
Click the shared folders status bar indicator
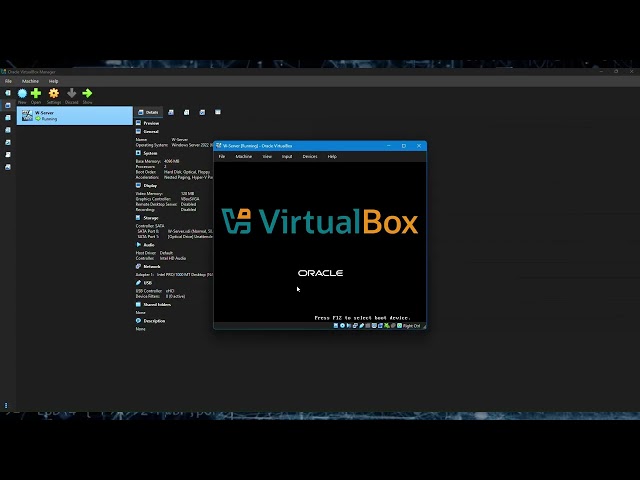point(368,326)
